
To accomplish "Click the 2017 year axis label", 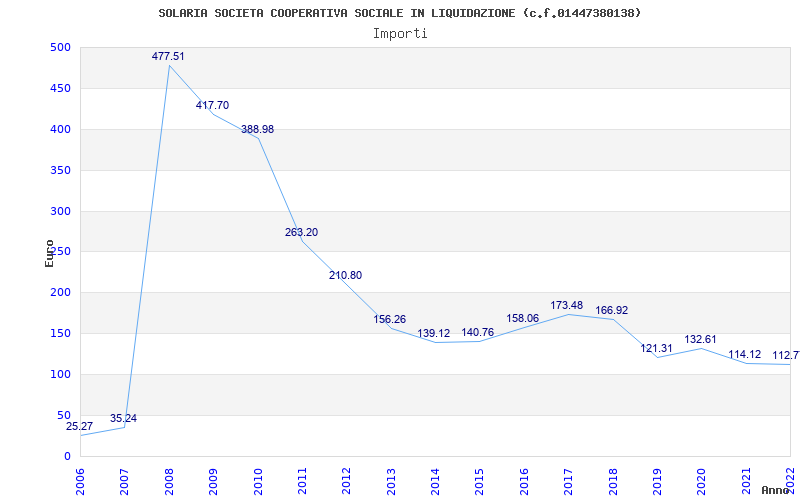I will pyautogui.click(x=568, y=481).
